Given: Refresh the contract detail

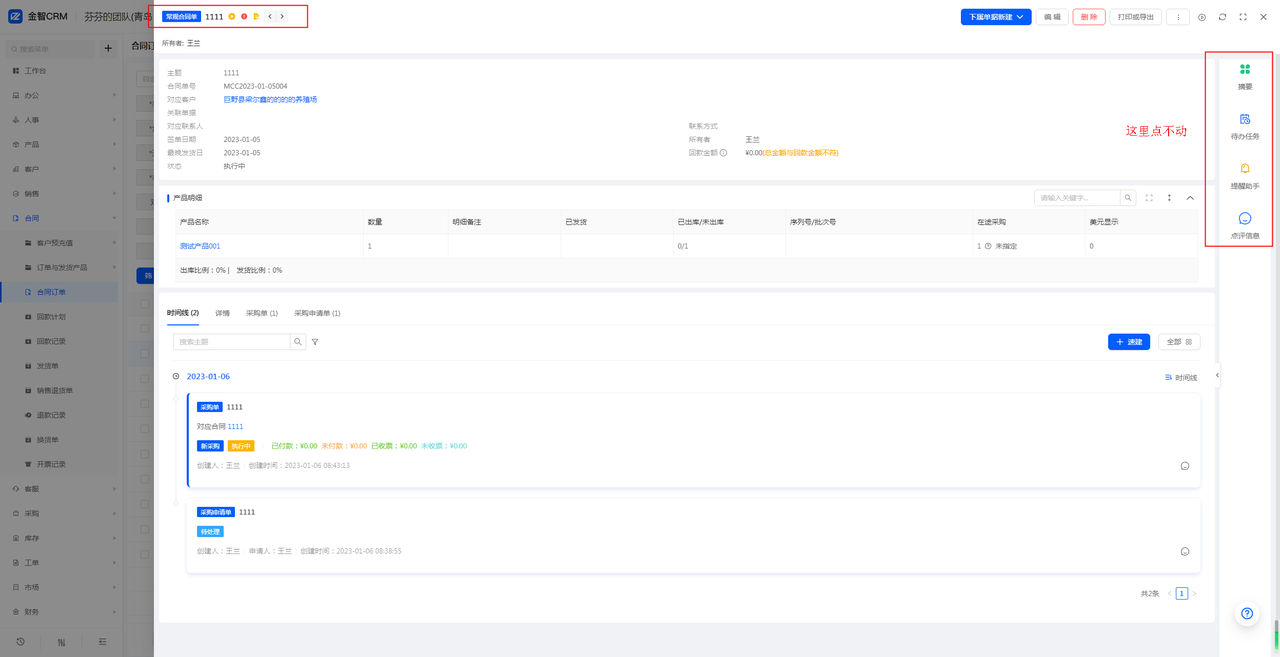Looking at the screenshot, I should tap(1222, 17).
